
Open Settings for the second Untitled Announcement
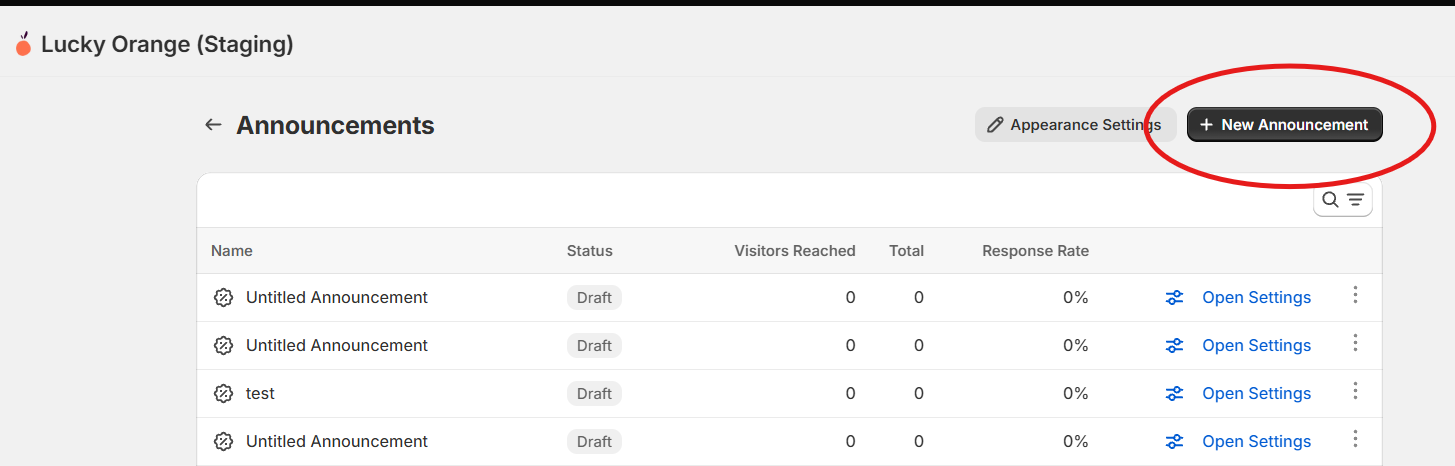(1256, 345)
